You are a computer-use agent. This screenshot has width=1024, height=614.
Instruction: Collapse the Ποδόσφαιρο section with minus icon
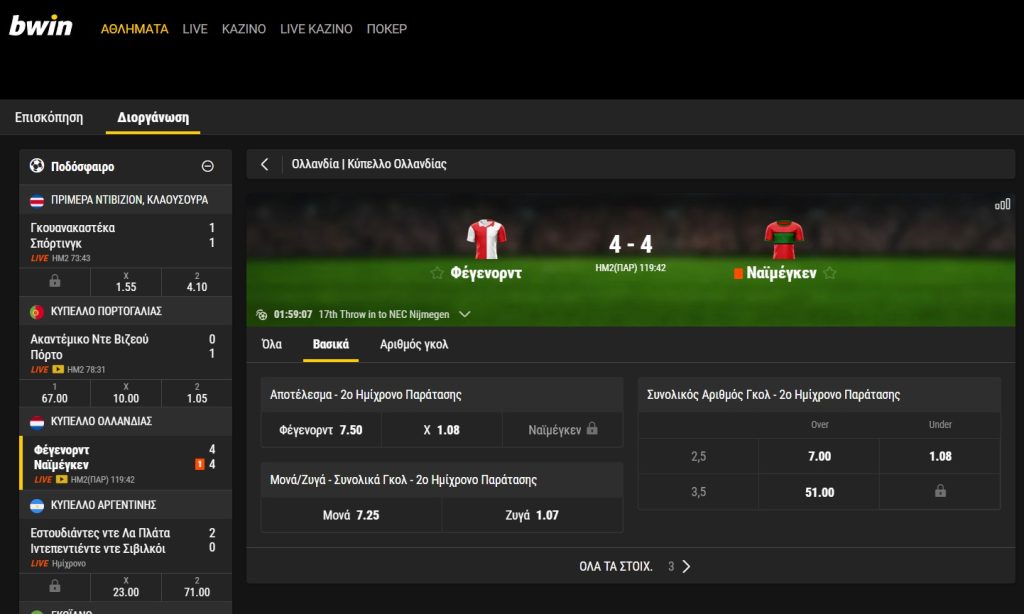pos(208,166)
